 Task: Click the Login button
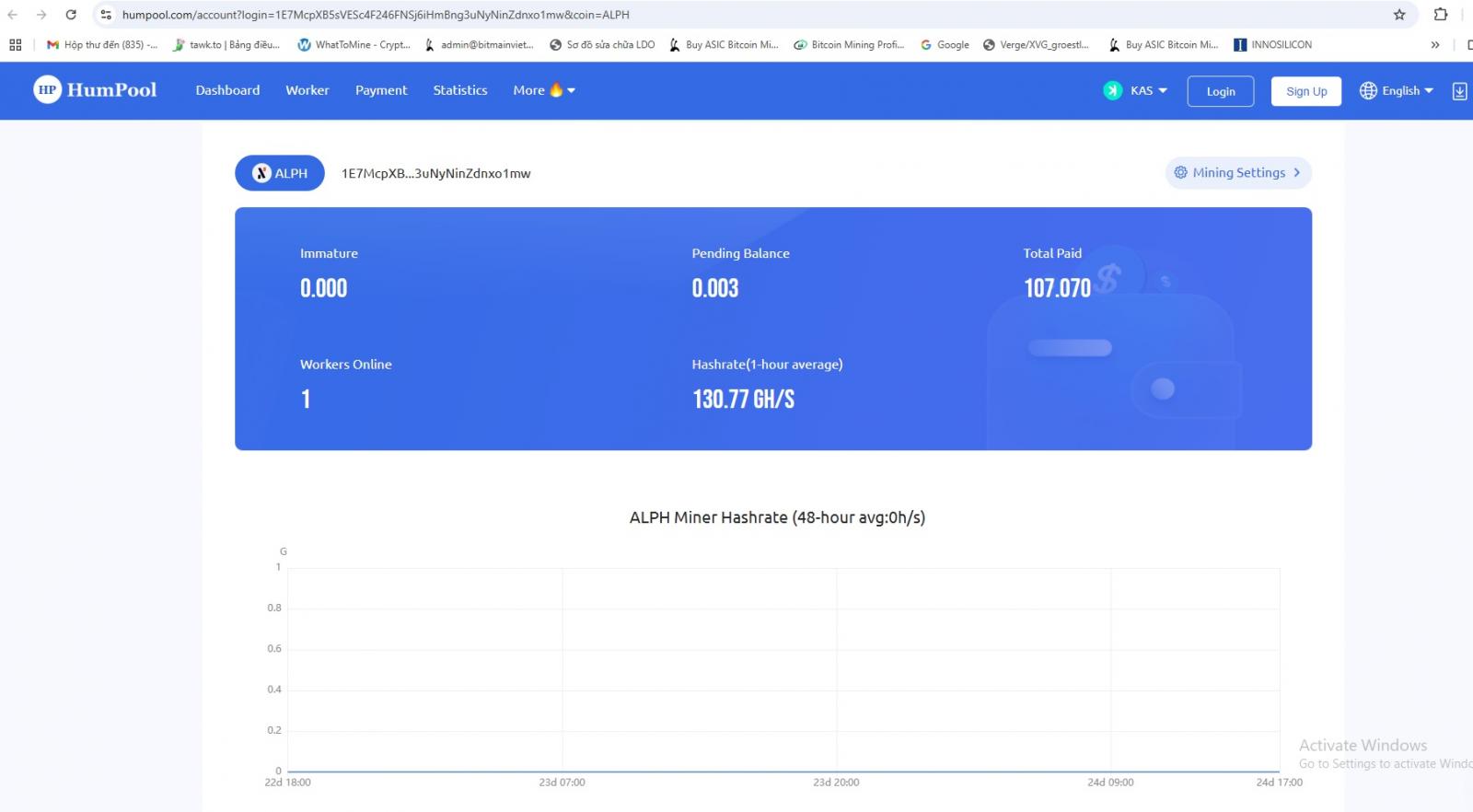point(1221,91)
